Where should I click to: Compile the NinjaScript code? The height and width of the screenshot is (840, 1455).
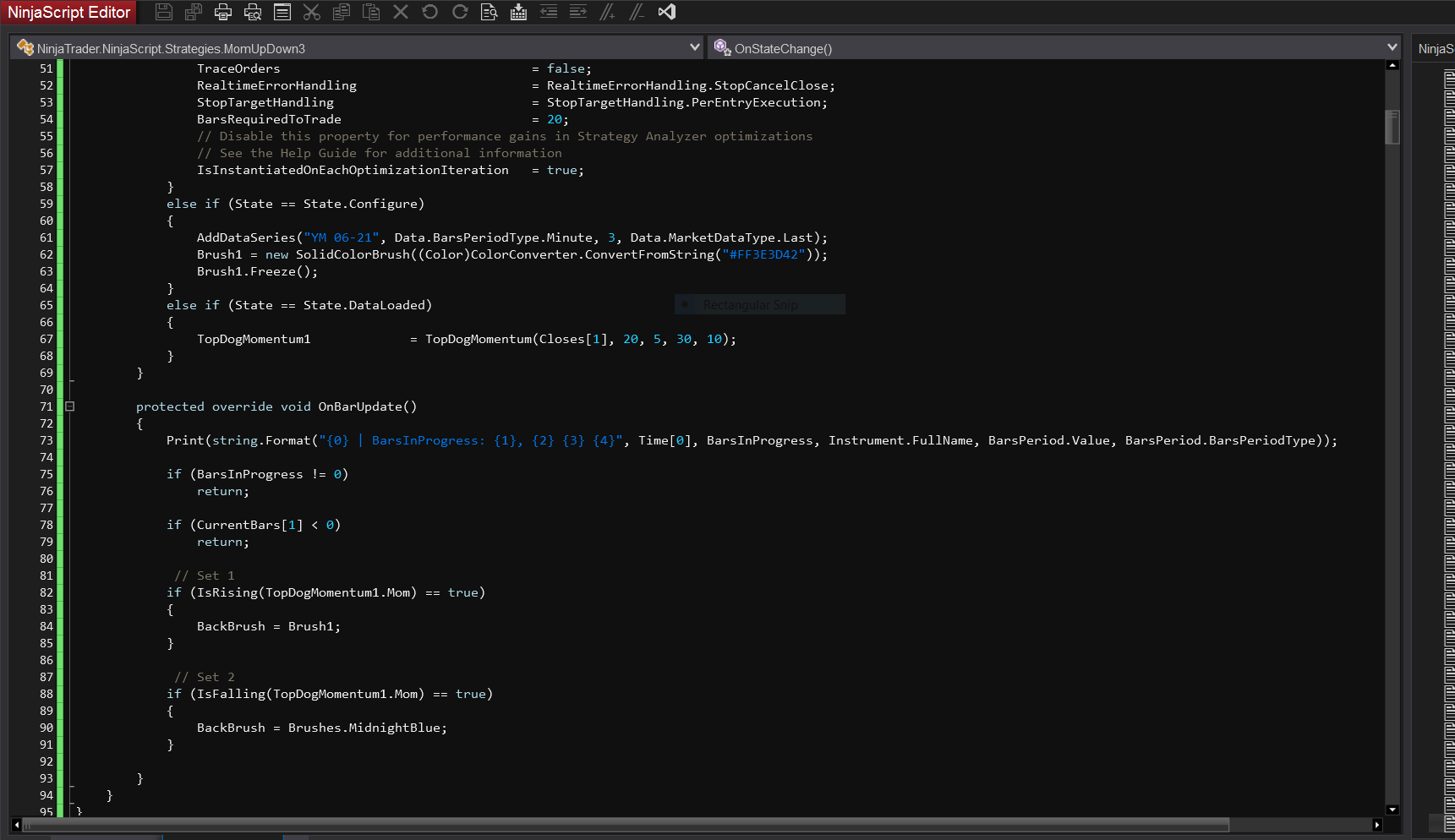pyautogui.click(x=518, y=12)
